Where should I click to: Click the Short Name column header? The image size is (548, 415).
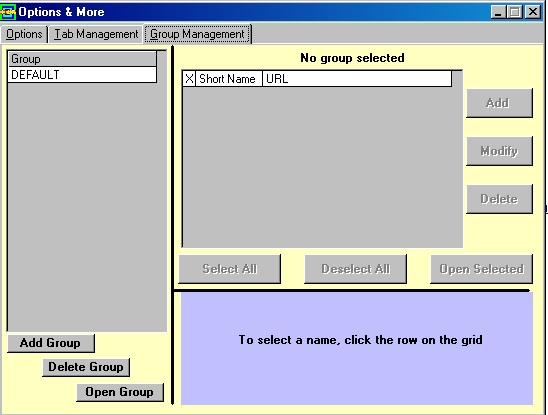pyautogui.click(x=229, y=79)
